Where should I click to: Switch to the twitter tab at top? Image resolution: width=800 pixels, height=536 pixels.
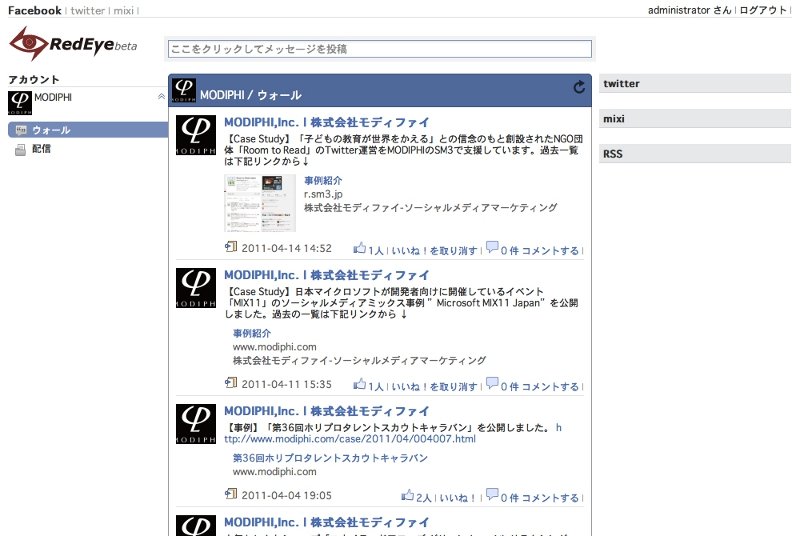coord(88,10)
